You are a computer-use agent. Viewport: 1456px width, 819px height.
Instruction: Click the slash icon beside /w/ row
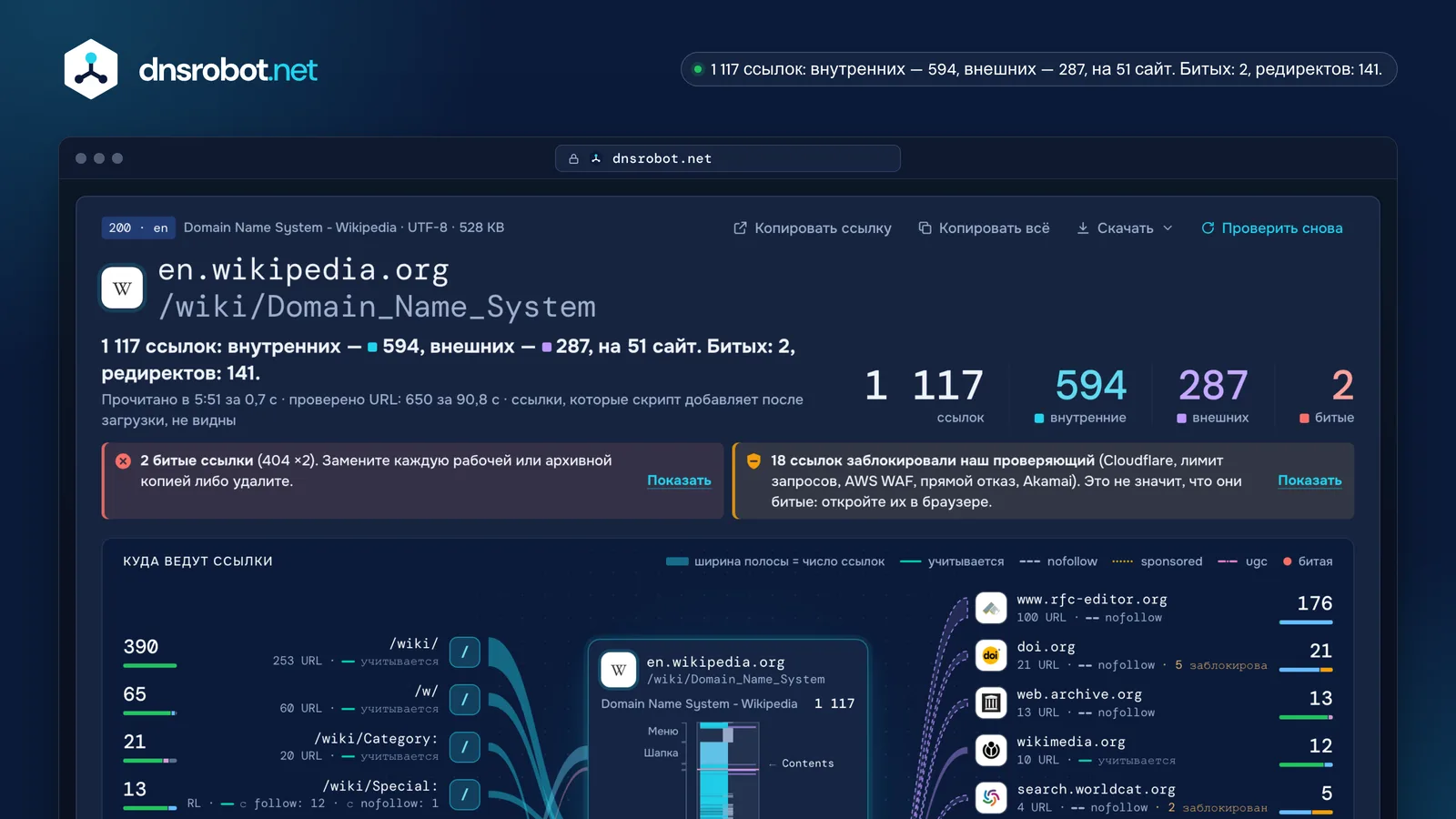(465, 699)
